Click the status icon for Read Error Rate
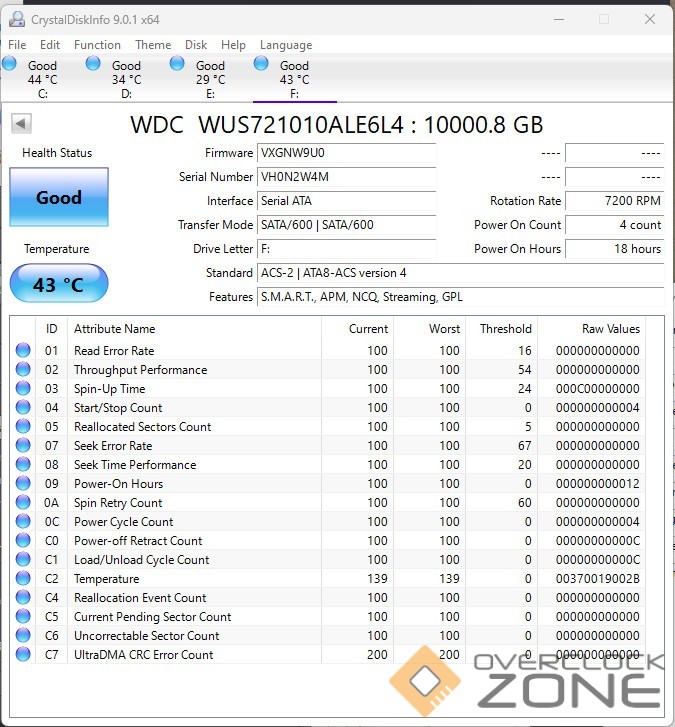The height and width of the screenshot is (727, 675). 23,350
